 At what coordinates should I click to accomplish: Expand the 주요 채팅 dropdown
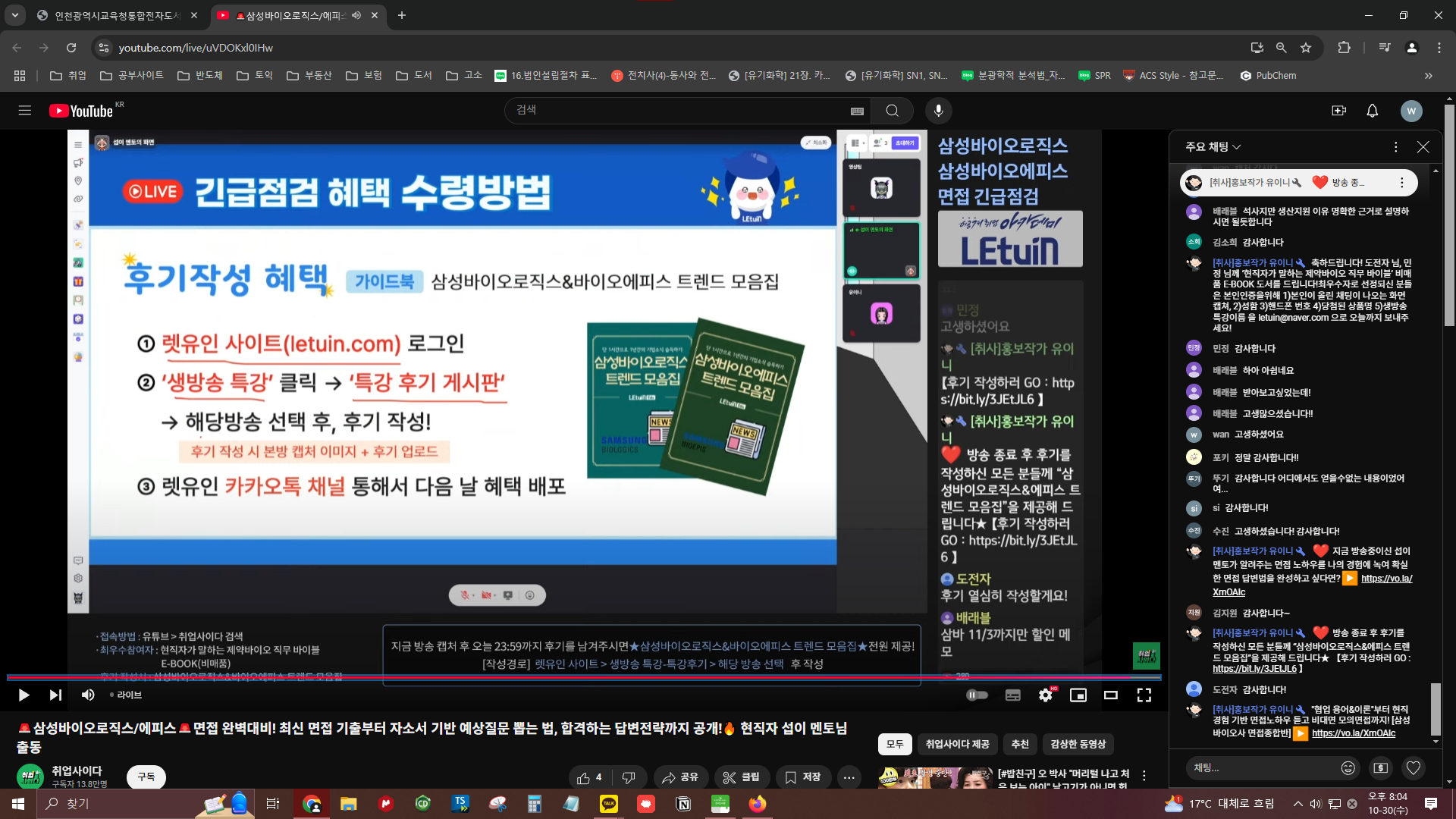(x=1213, y=147)
